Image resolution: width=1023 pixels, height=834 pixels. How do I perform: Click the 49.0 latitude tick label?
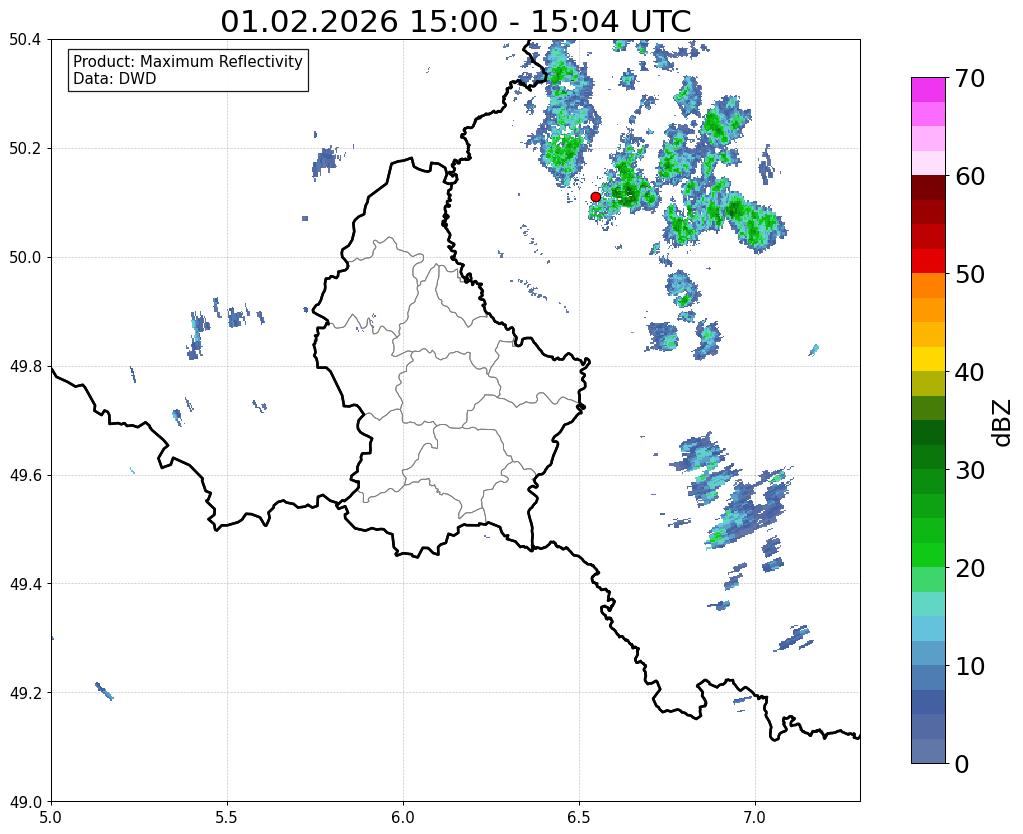pyautogui.click(x=25, y=802)
